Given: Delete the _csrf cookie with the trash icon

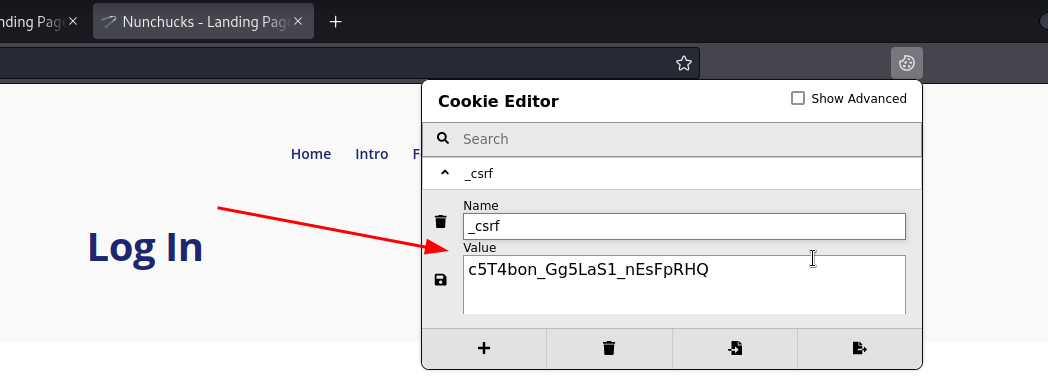Looking at the screenshot, I should [440, 221].
